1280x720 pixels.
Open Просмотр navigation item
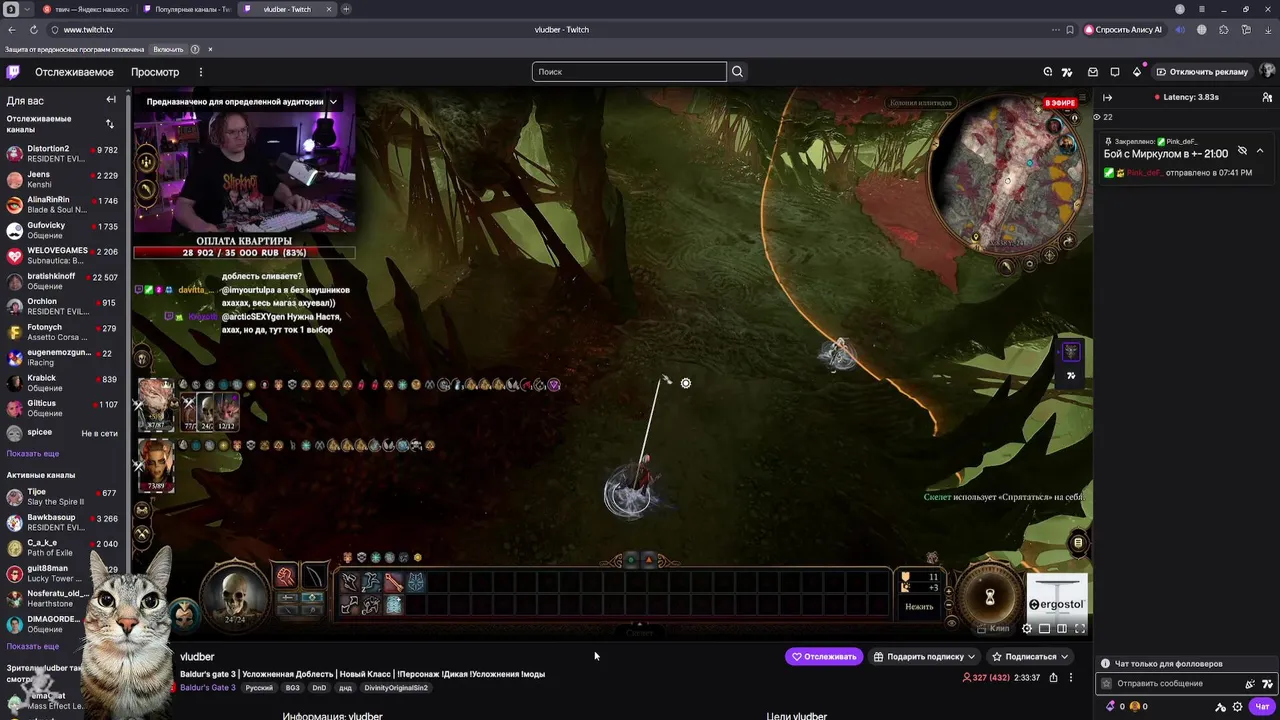pos(155,72)
